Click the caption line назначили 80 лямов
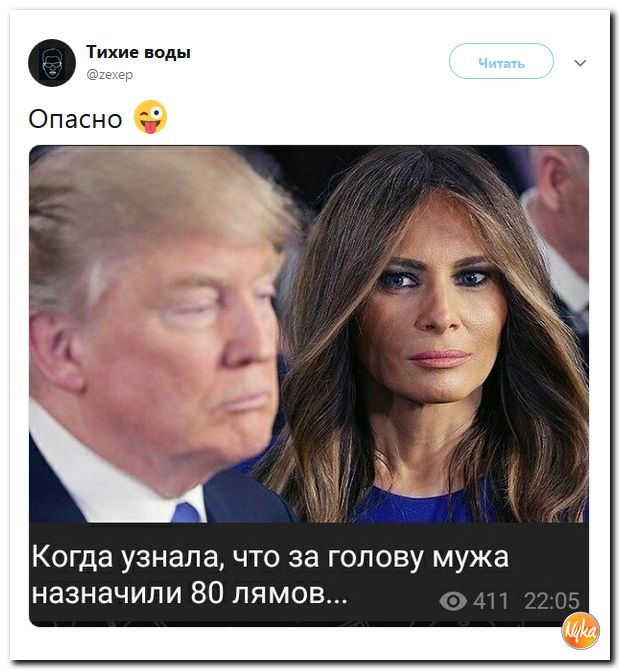 (190, 594)
